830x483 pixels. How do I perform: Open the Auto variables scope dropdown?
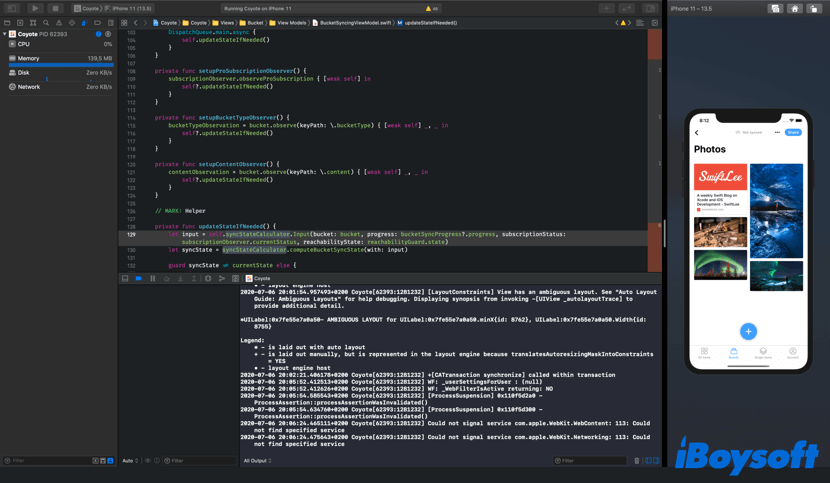(x=131, y=461)
